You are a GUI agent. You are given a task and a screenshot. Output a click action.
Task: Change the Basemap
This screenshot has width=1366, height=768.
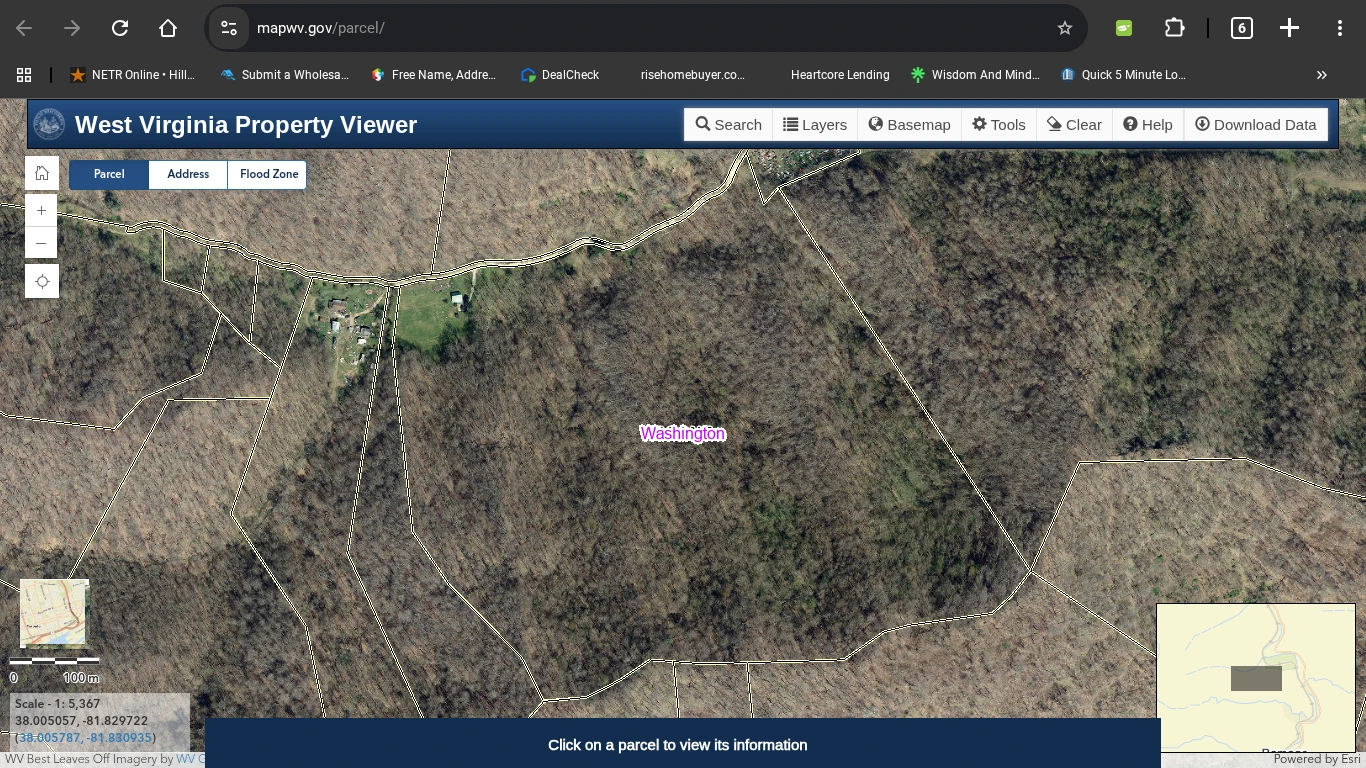point(909,124)
